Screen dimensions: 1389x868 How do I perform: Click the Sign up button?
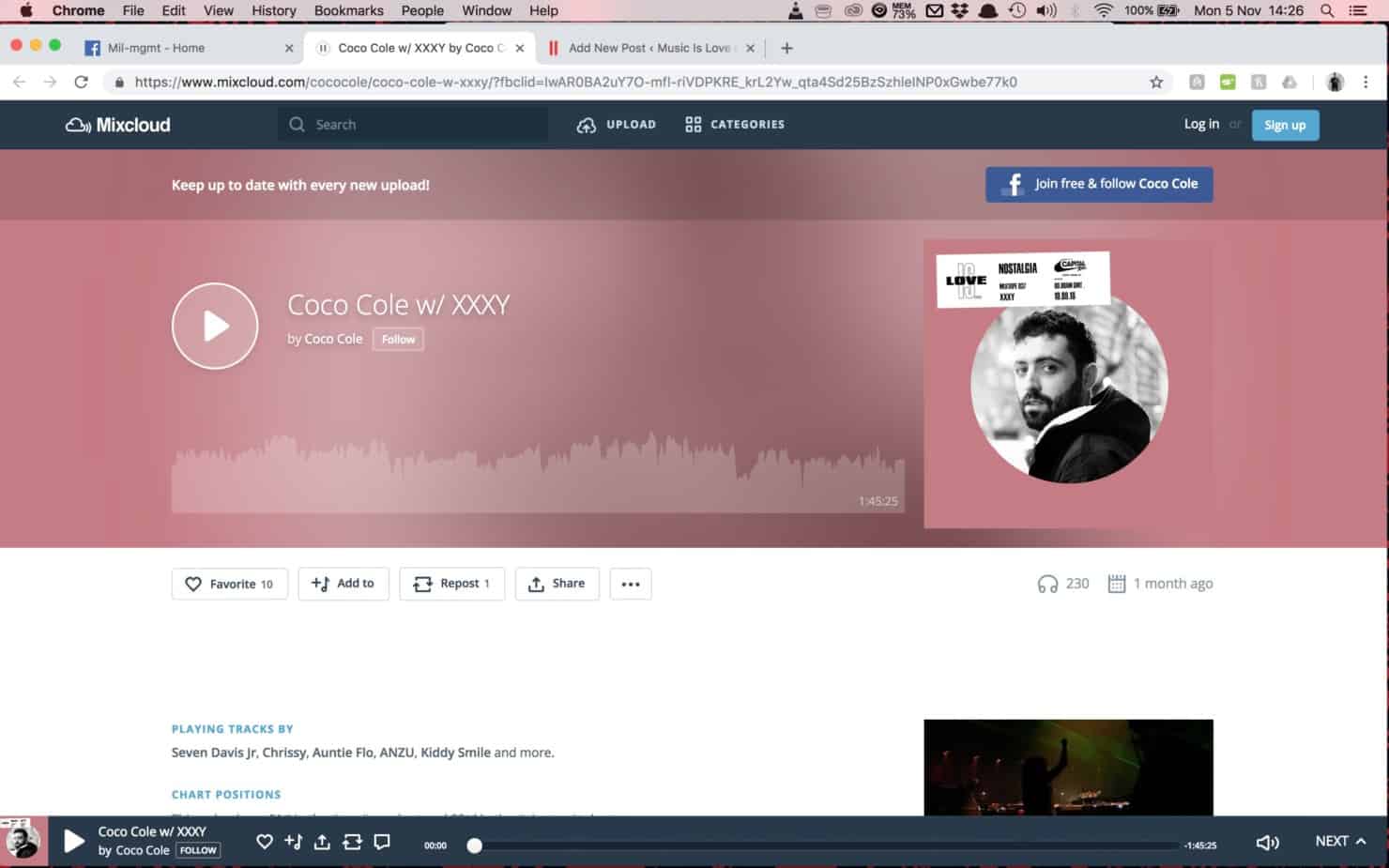tap(1285, 125)
